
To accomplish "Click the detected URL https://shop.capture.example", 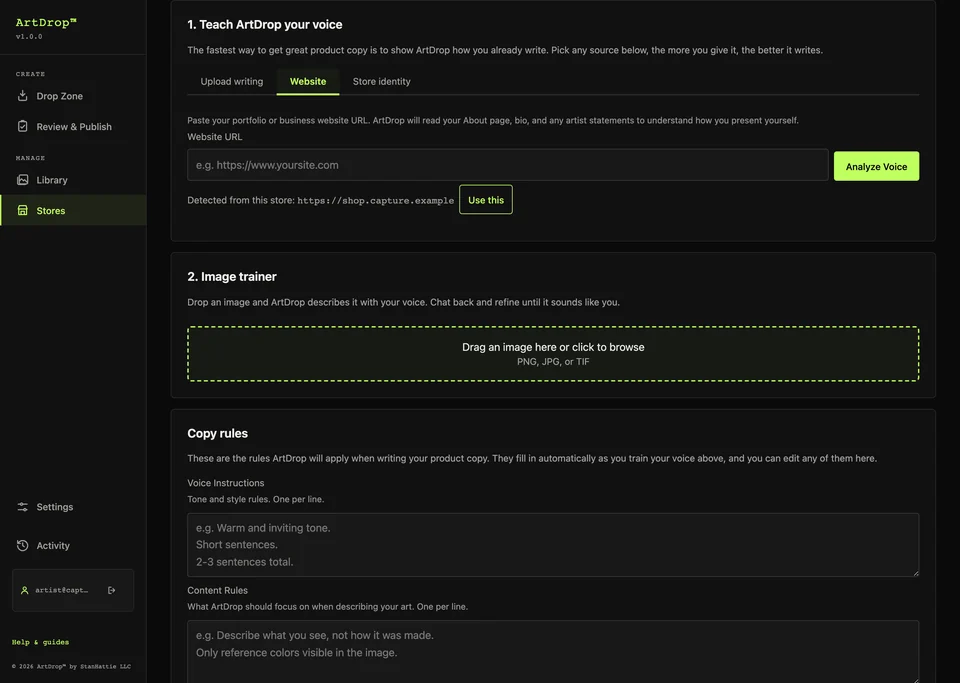I will pyautogui.click(x=375, y=201).
